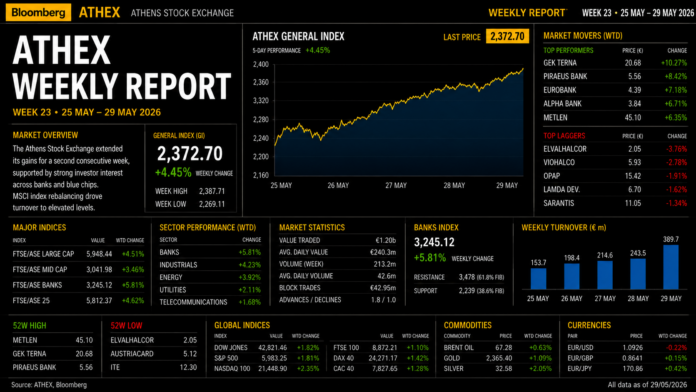The height and width of the screenshot is (392, 696).
Task: Click FTSE/ASE BANKS in major indices
Action: coord(79,285)
